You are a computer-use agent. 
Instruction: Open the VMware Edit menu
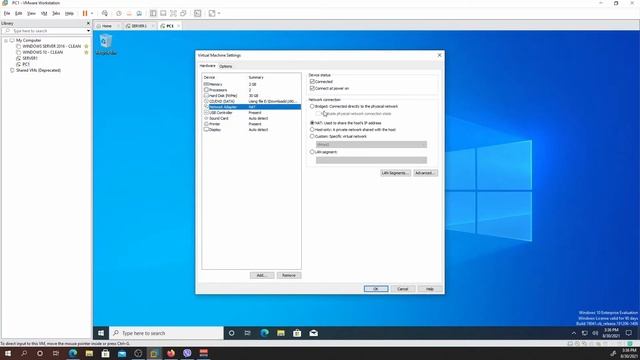[x=18, y=13]
